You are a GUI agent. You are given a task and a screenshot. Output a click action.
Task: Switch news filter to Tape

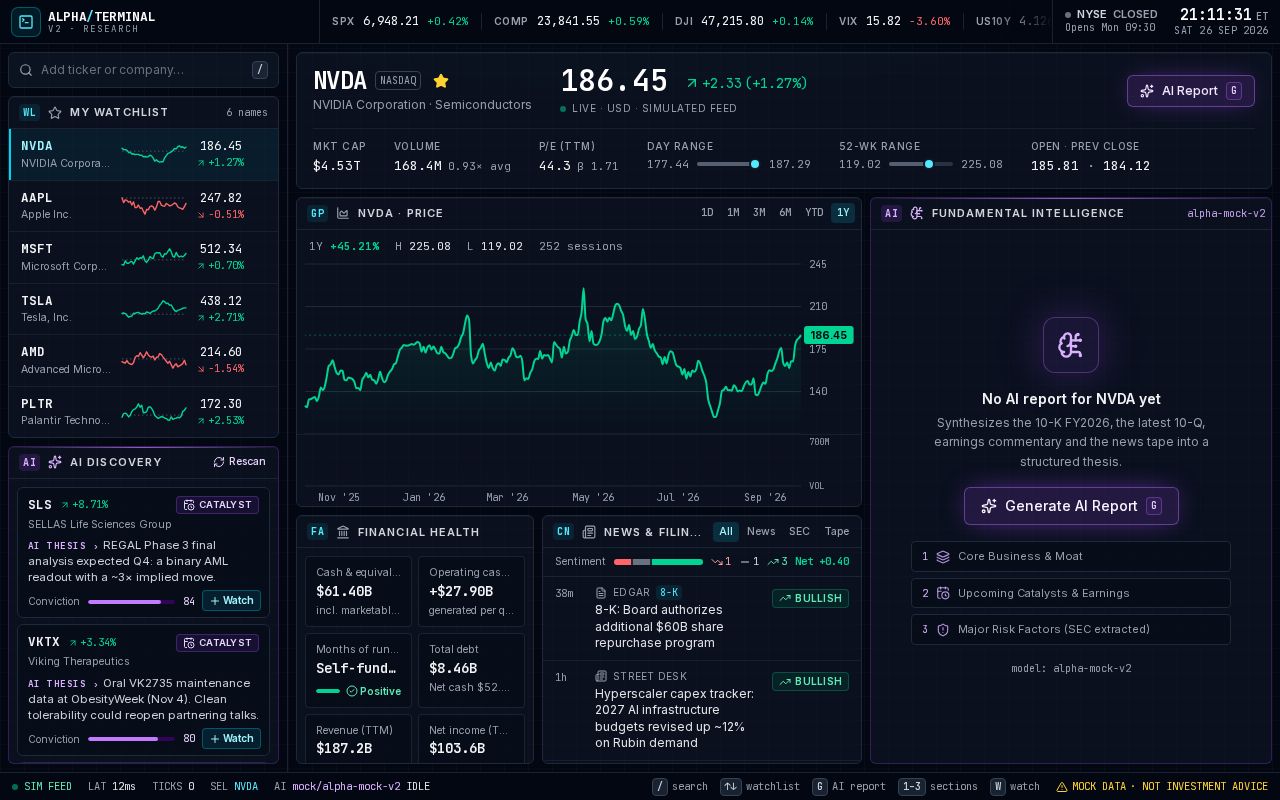(x=837, y=532)
